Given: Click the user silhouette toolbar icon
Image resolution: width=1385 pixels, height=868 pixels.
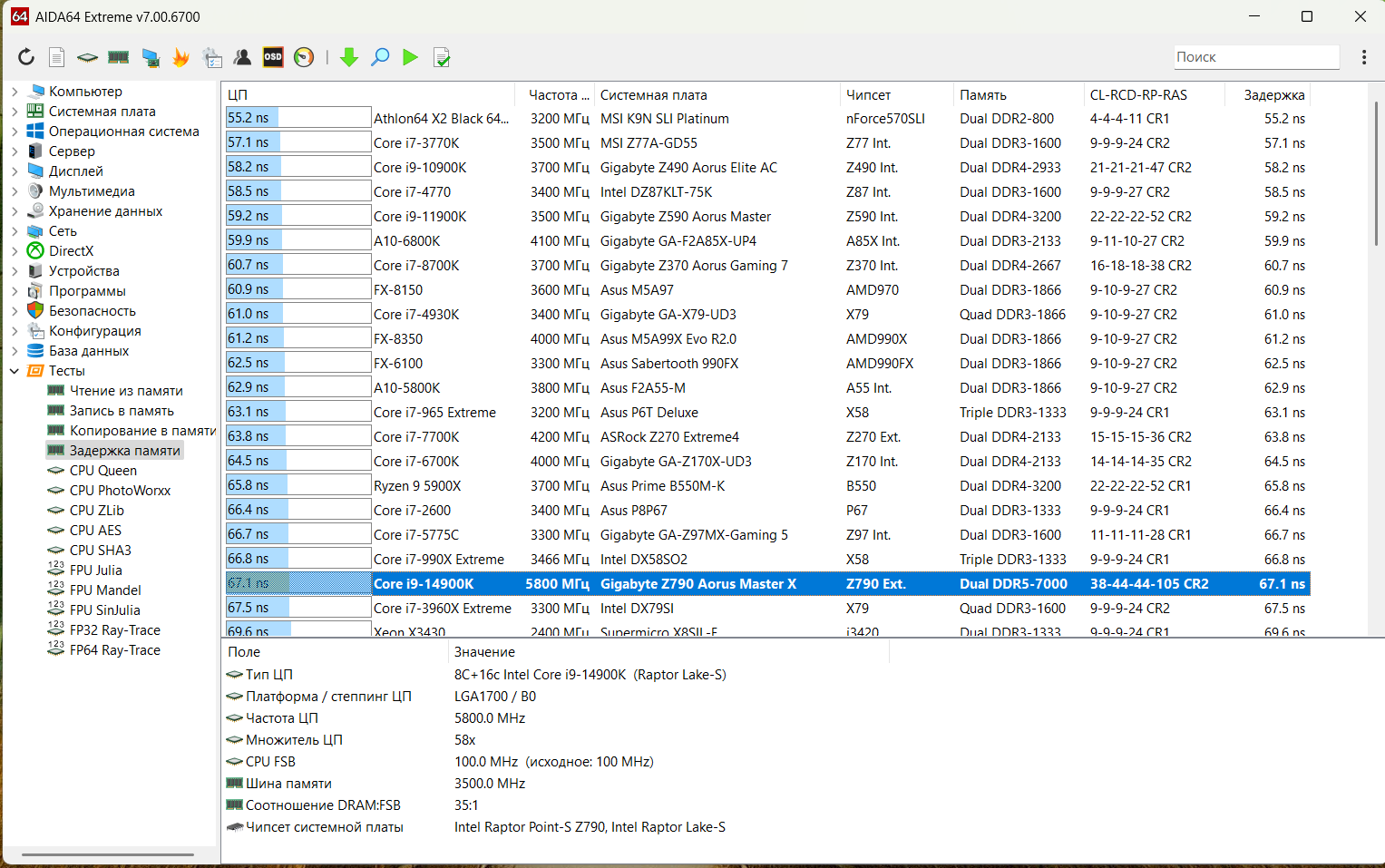Looking at the screenshot, I should tap(242, 57).
